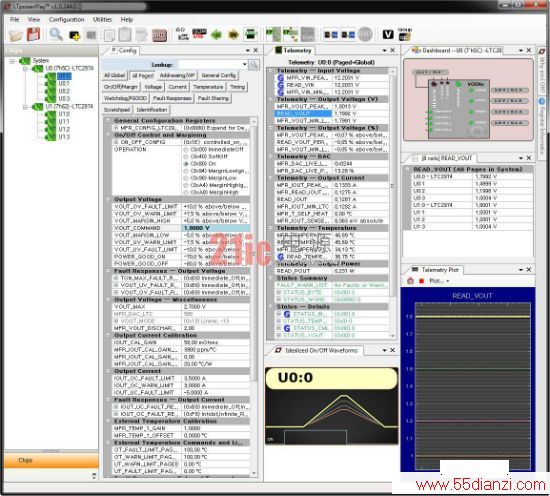Click the red stop icon in Telemetry Plot
Screen dimensions: 550x496
point(421,281)
